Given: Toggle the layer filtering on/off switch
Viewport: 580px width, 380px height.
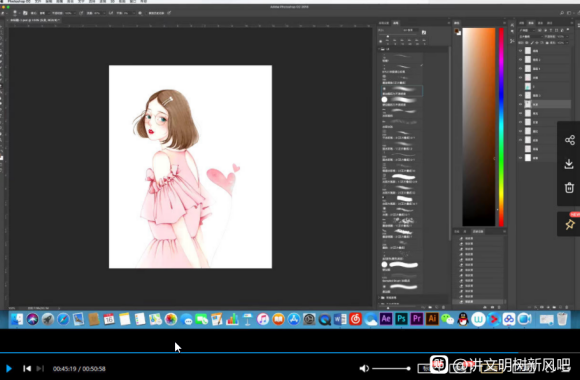Looking at the screenshot, I should 568,30.
